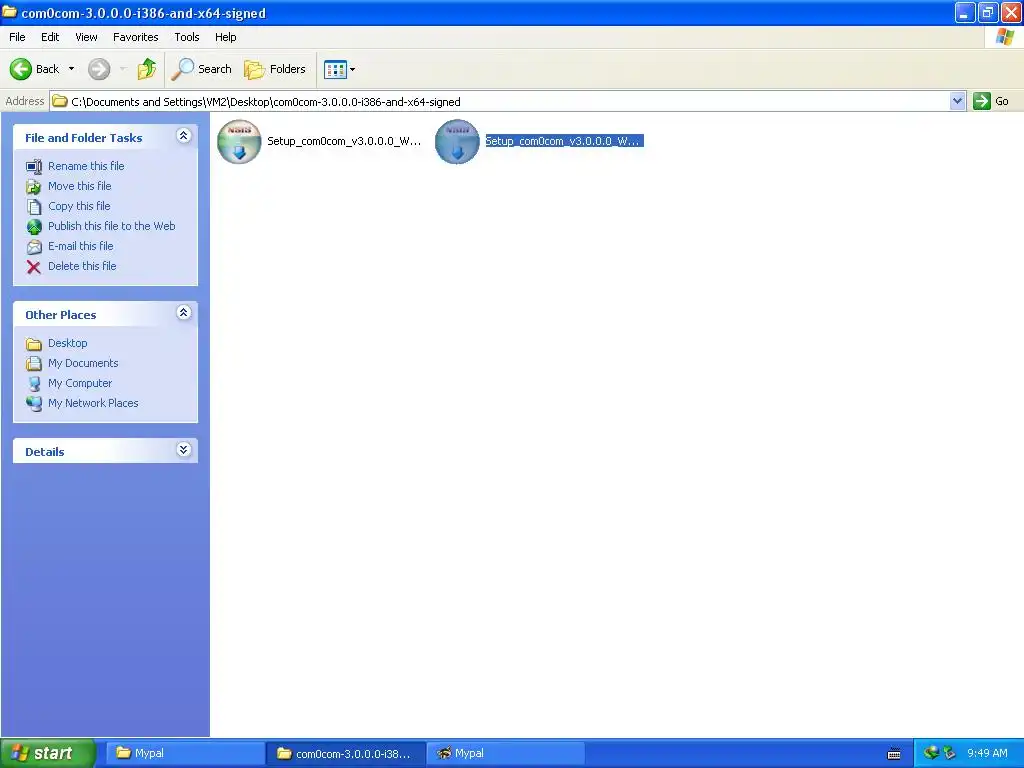Expand the Details panel
This screenshot has width=1024, height=768.
click(x=184, y=450)
